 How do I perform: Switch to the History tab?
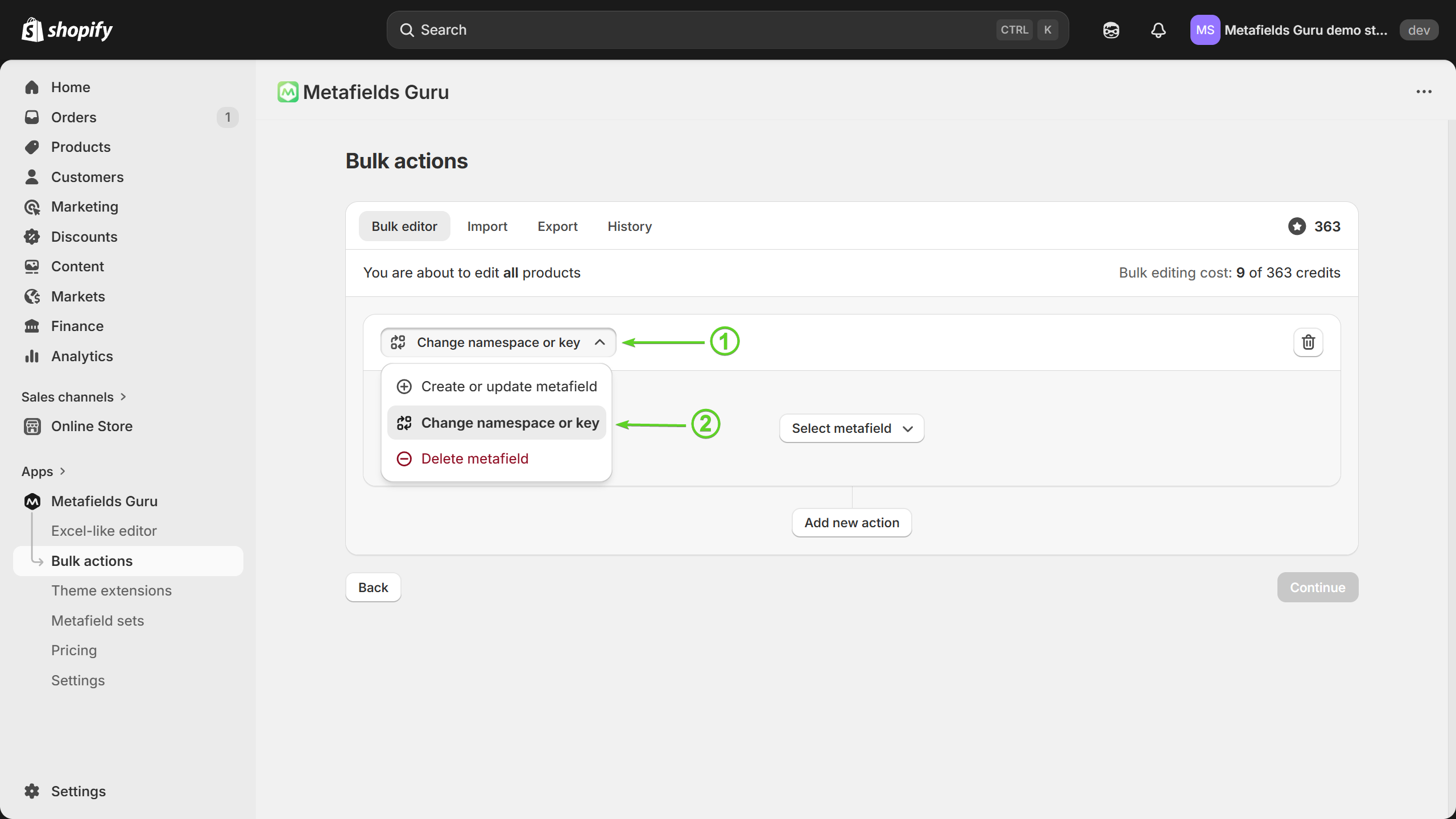629,226
